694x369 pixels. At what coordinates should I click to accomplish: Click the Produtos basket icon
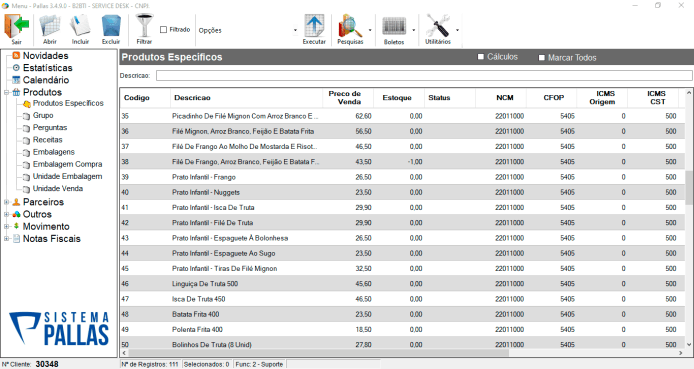pos(16,92)
